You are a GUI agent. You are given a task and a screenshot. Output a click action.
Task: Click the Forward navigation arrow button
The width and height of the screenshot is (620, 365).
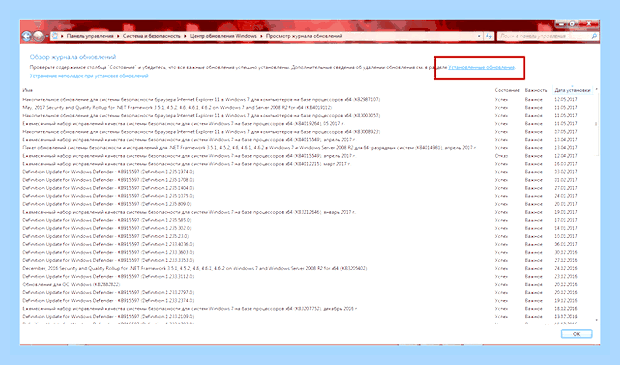(38, 36)
